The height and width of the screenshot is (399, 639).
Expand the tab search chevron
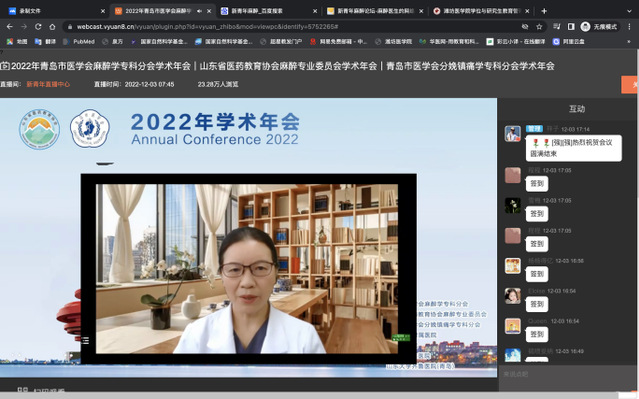[x=629, y=11]
